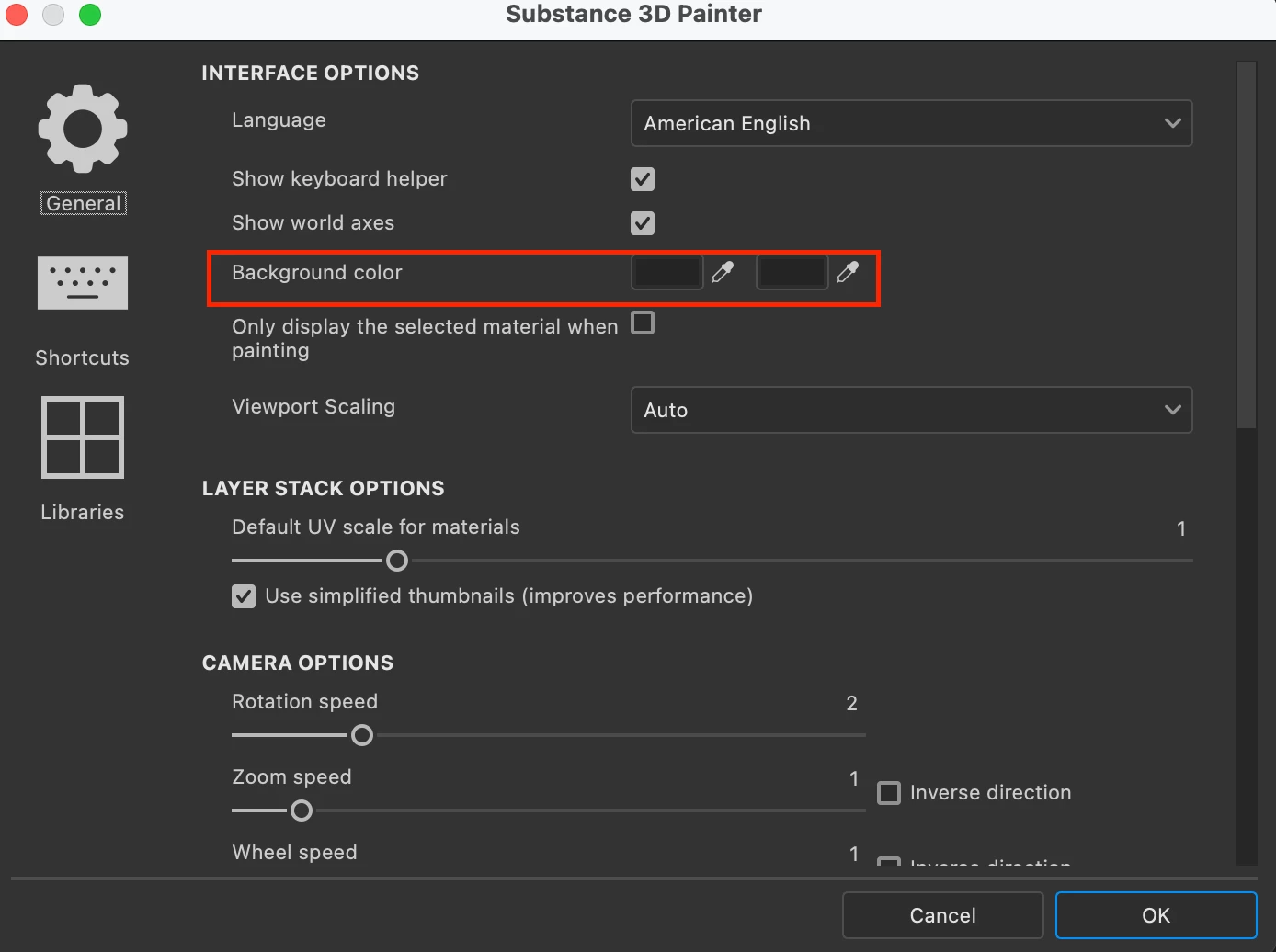Image resolution: width=1276 pixels, height=952 pixels.
Task: Click the Zoom speed slider handle
Action: click(302, 810)
